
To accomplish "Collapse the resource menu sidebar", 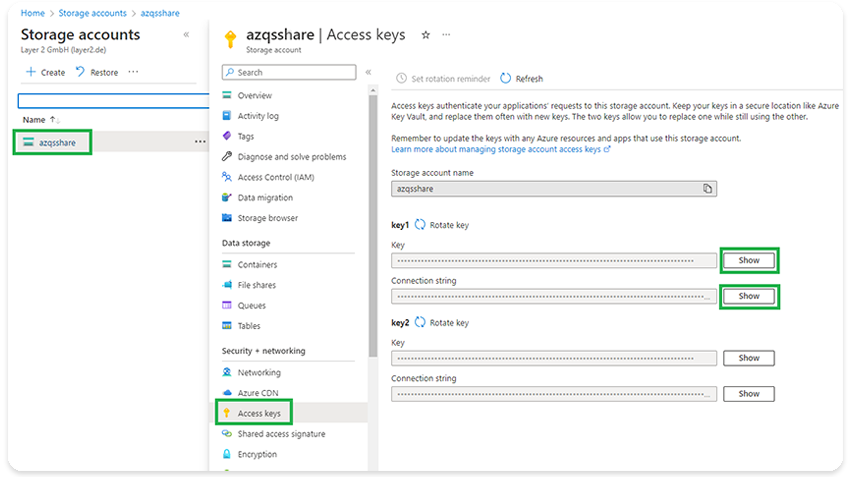I will pyautogui.click(x=368, y=72).
